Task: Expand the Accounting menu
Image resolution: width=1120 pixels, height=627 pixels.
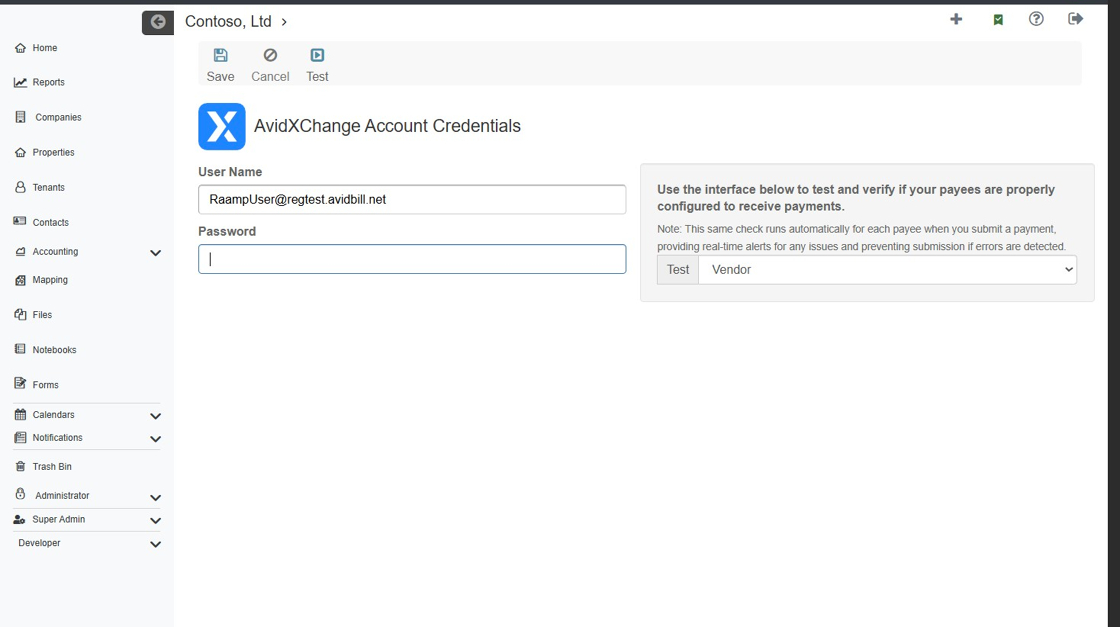Action: pyautogui.click(x=155, y=253)
